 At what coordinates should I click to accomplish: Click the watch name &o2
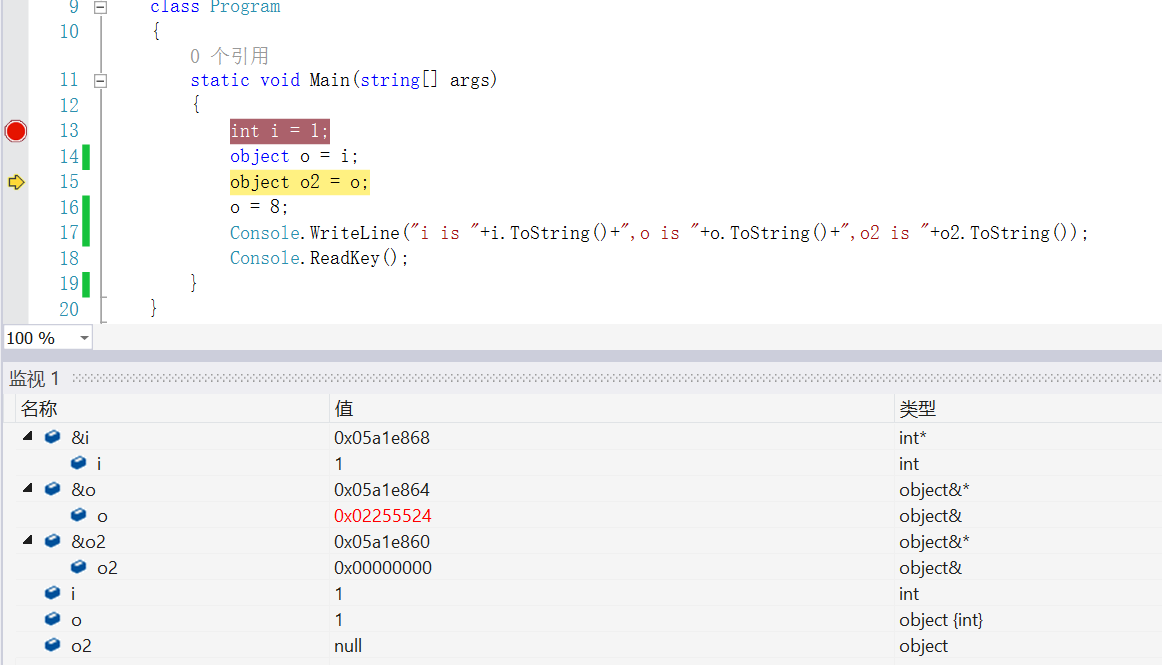coord(88,542)
